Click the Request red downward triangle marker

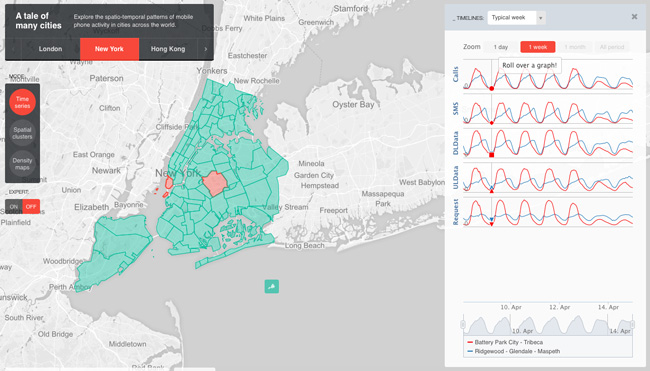coord(492,224)
